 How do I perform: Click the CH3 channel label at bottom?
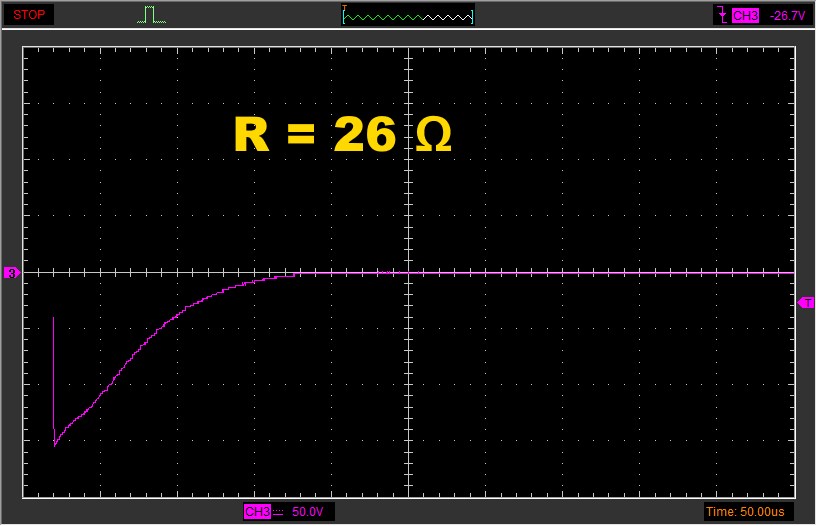(257, 511)
